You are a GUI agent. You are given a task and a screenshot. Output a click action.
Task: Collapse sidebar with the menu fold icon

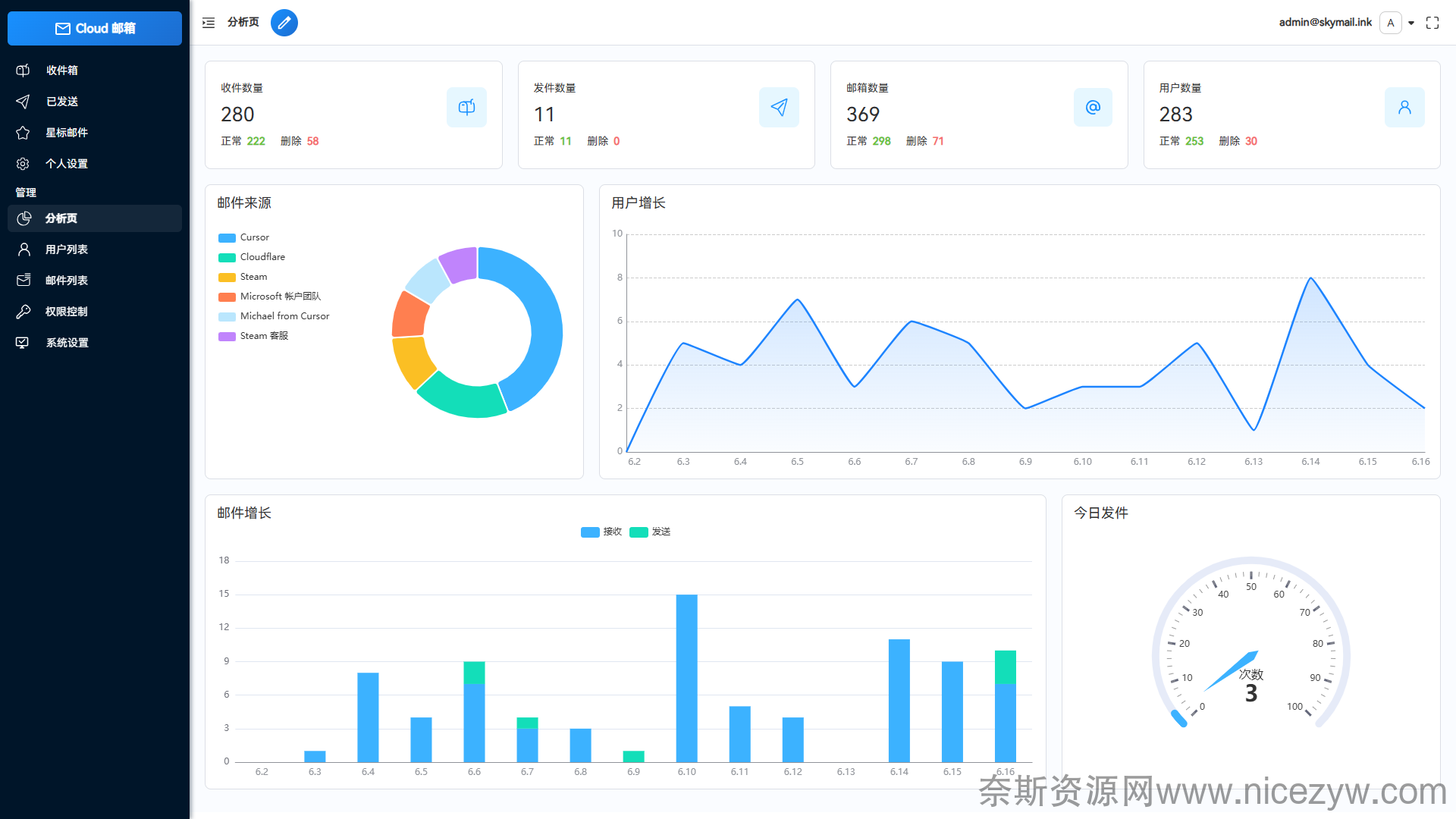[x=209, y=23]
